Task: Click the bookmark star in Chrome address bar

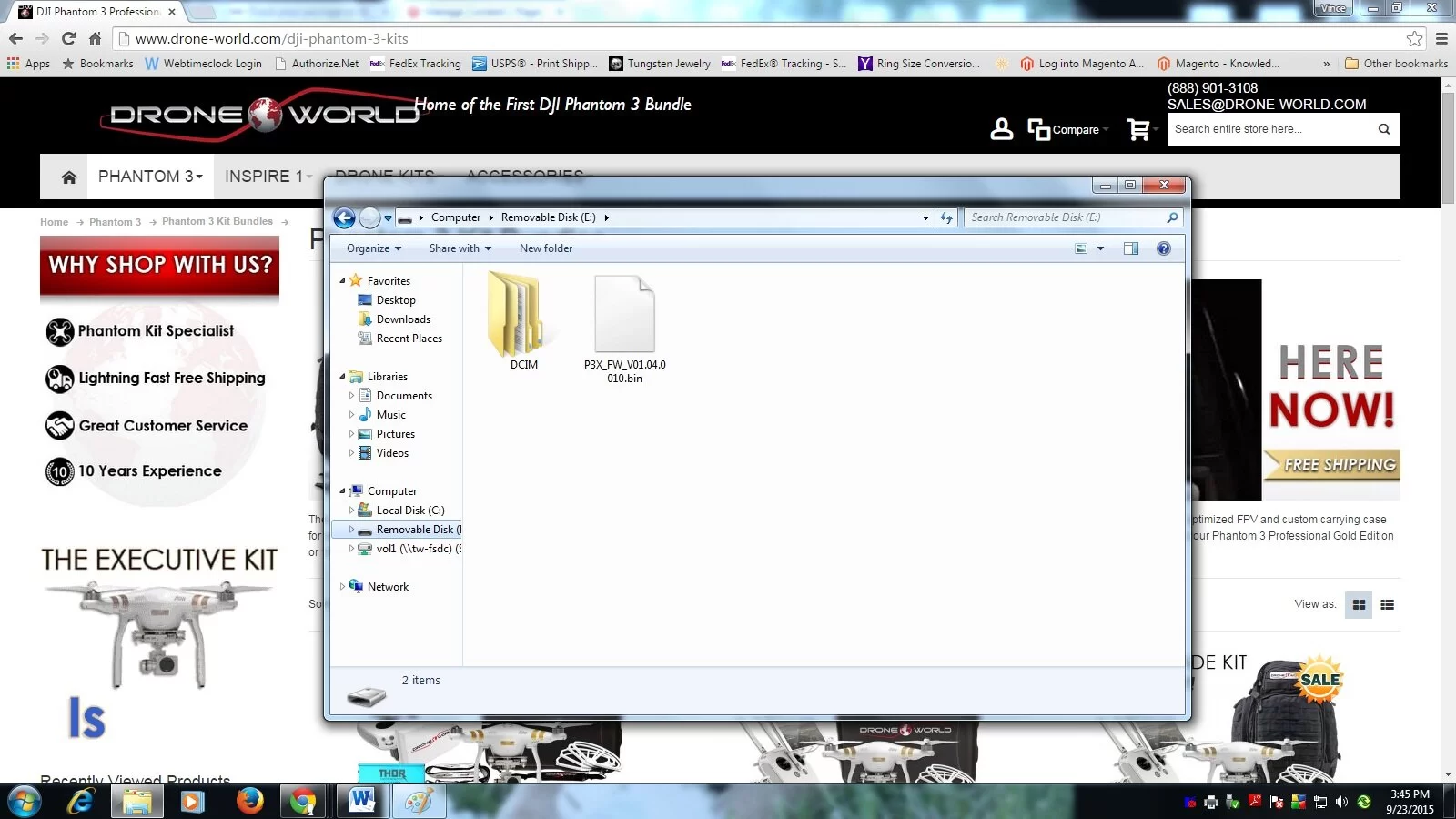Action: (x=1414, y=38)
